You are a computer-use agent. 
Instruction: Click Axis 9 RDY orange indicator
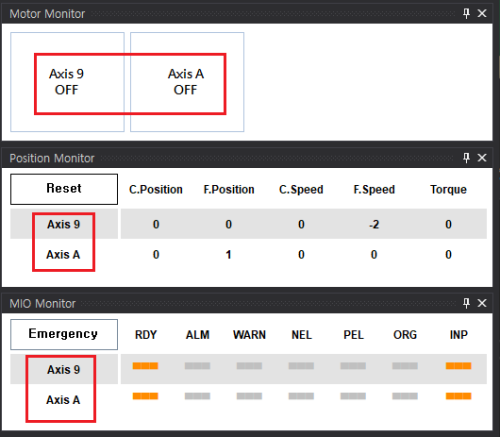145,366
